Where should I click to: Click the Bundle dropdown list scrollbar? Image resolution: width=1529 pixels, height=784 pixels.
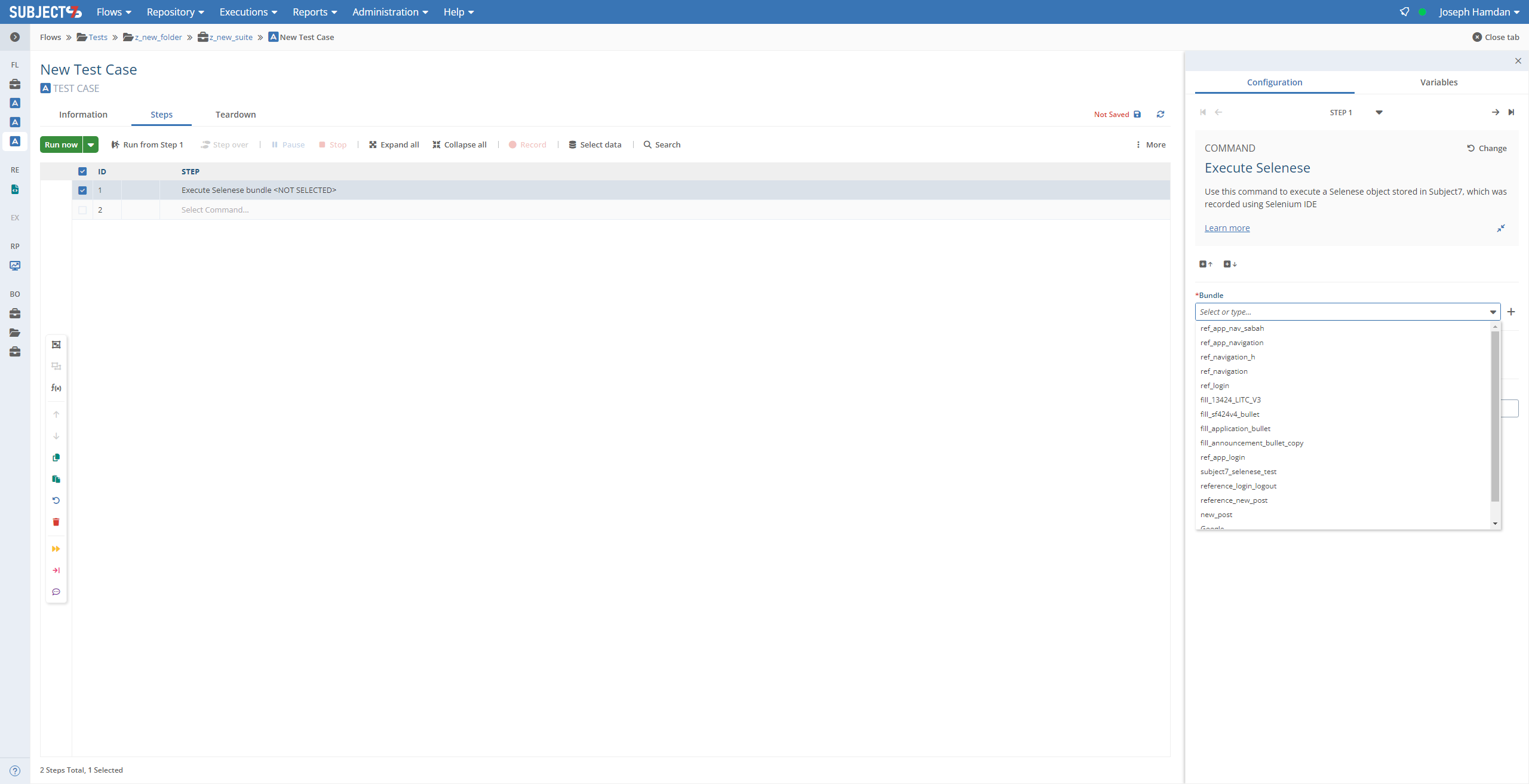pos(1495,418)
